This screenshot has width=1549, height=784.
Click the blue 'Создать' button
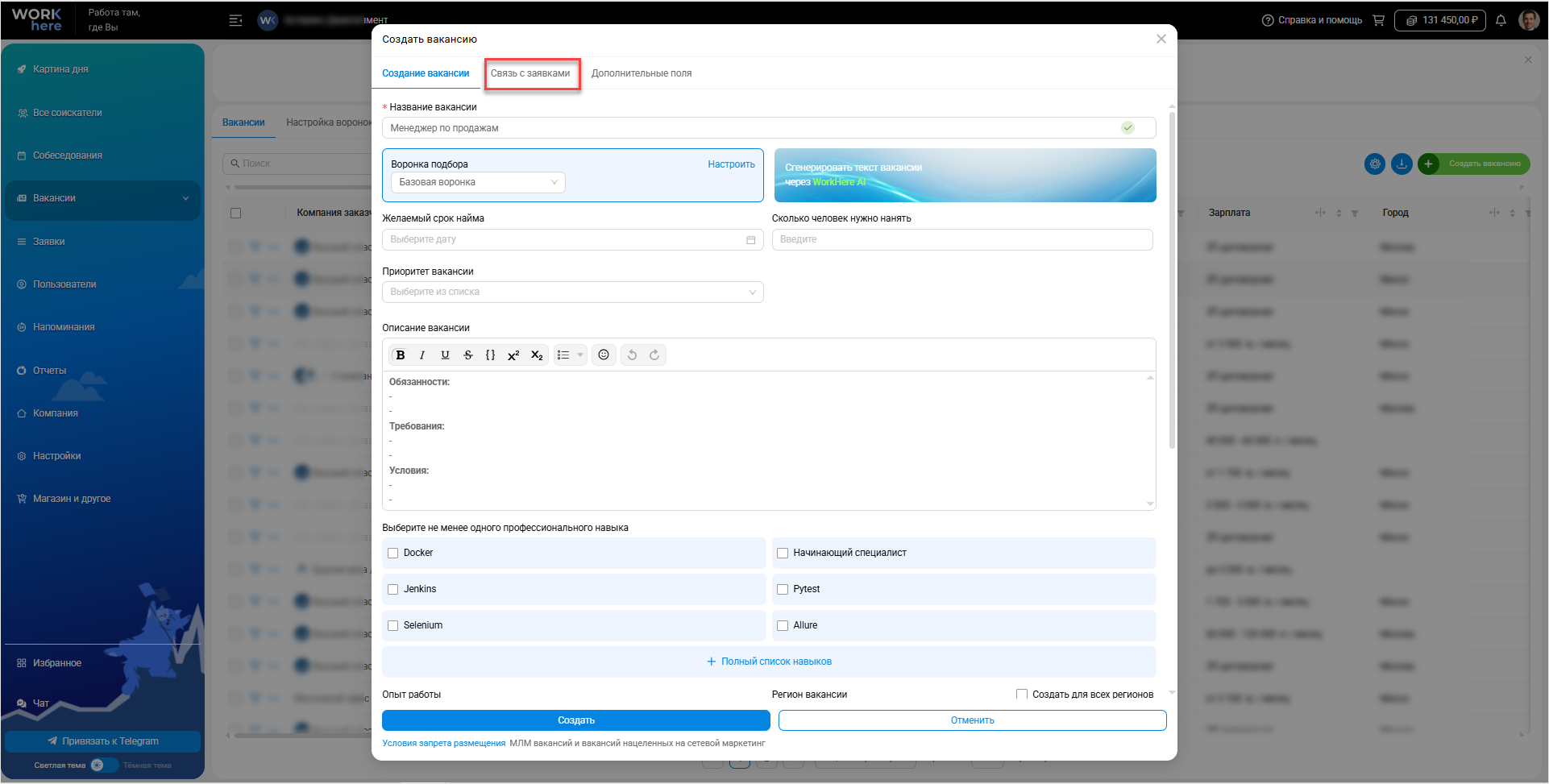(x=575, y=720)
